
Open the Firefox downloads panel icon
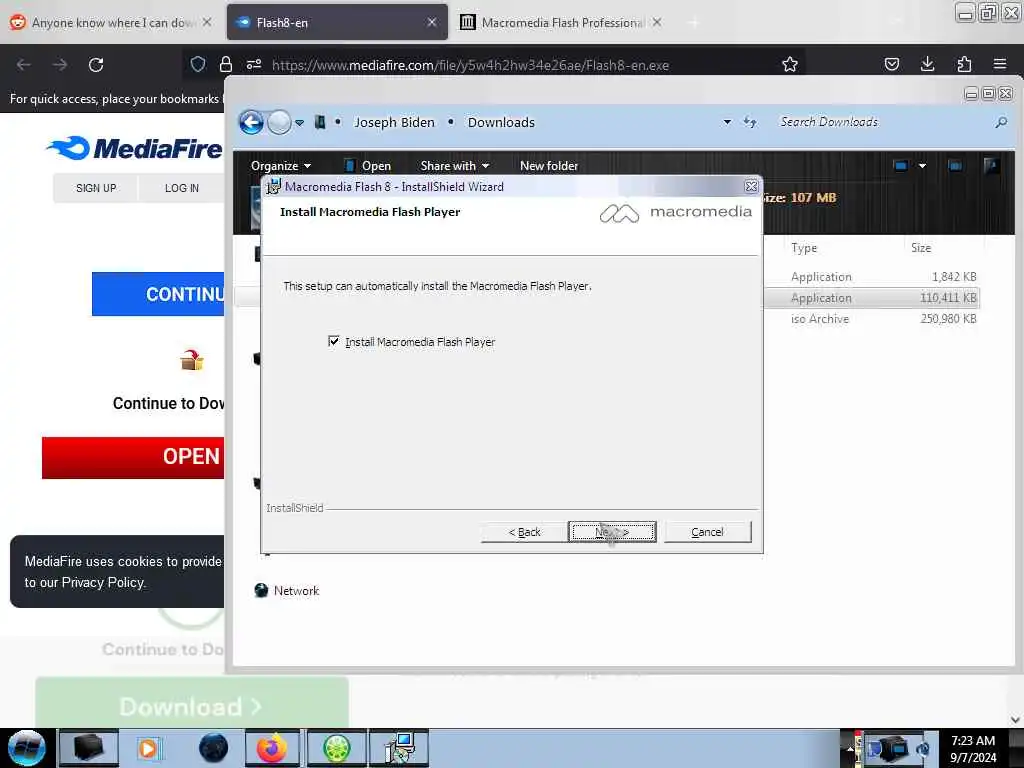point(927,64)
